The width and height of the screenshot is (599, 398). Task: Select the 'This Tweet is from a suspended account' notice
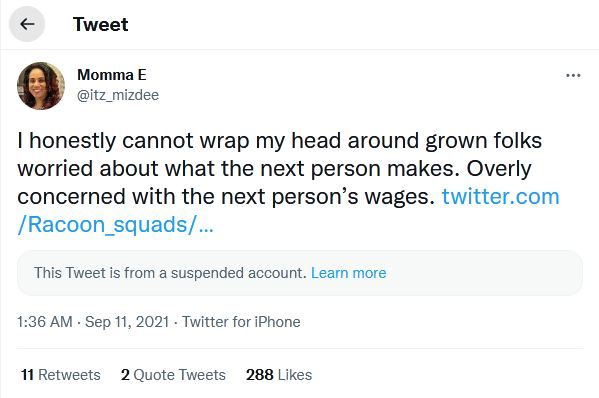tap(170, 273)
